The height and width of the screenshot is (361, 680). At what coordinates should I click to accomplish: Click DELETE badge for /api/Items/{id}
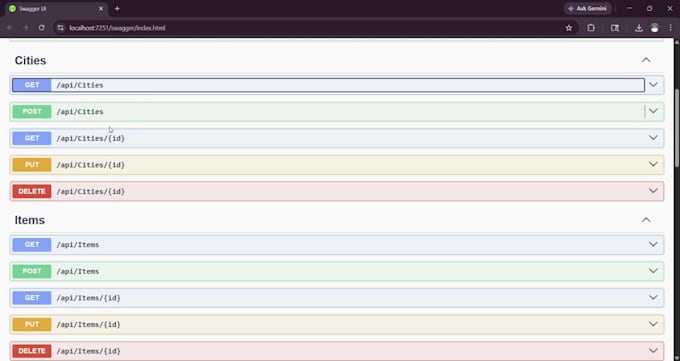[32, 351]
